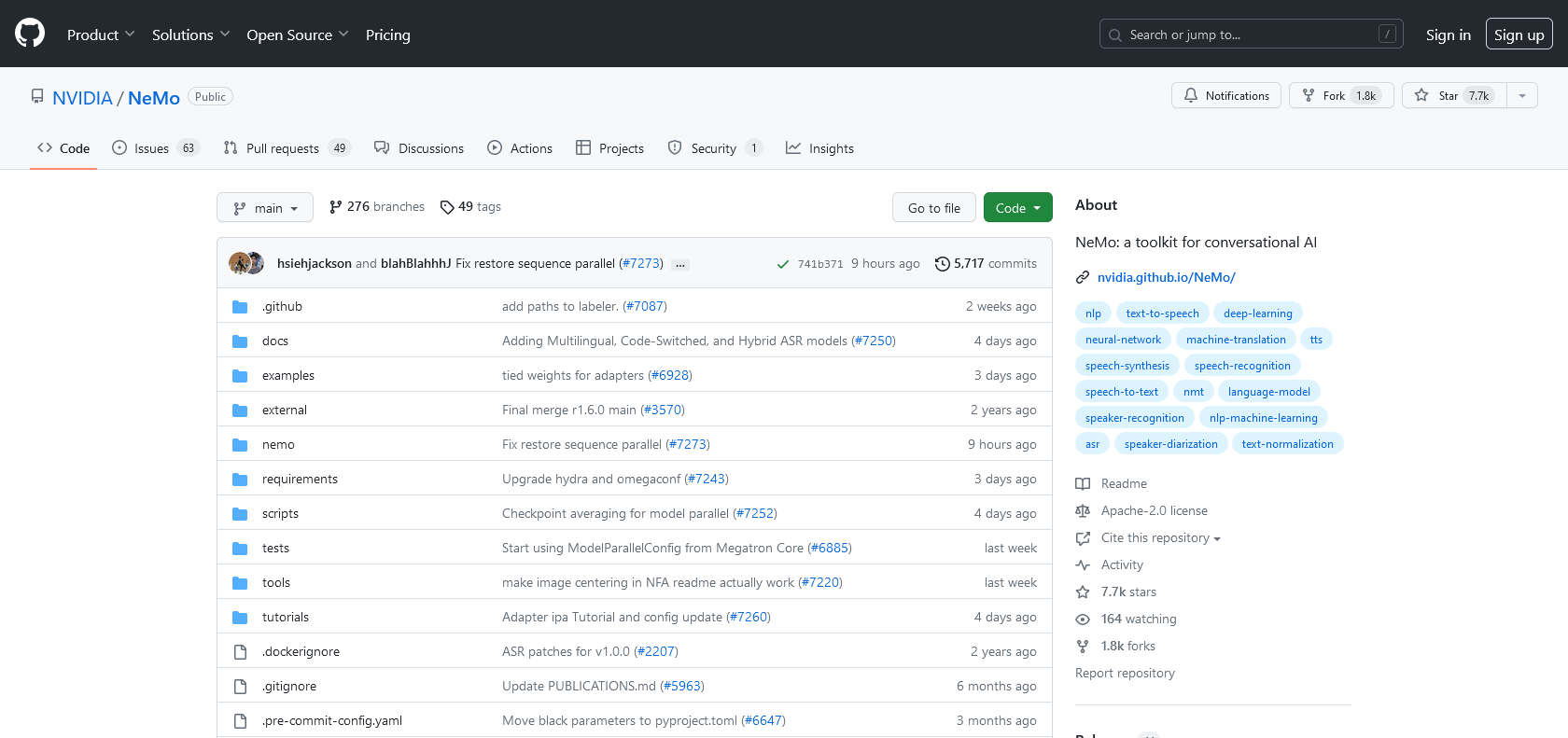Star the NeMo repository
The image size is (1568, 738).
[1454, 95]
